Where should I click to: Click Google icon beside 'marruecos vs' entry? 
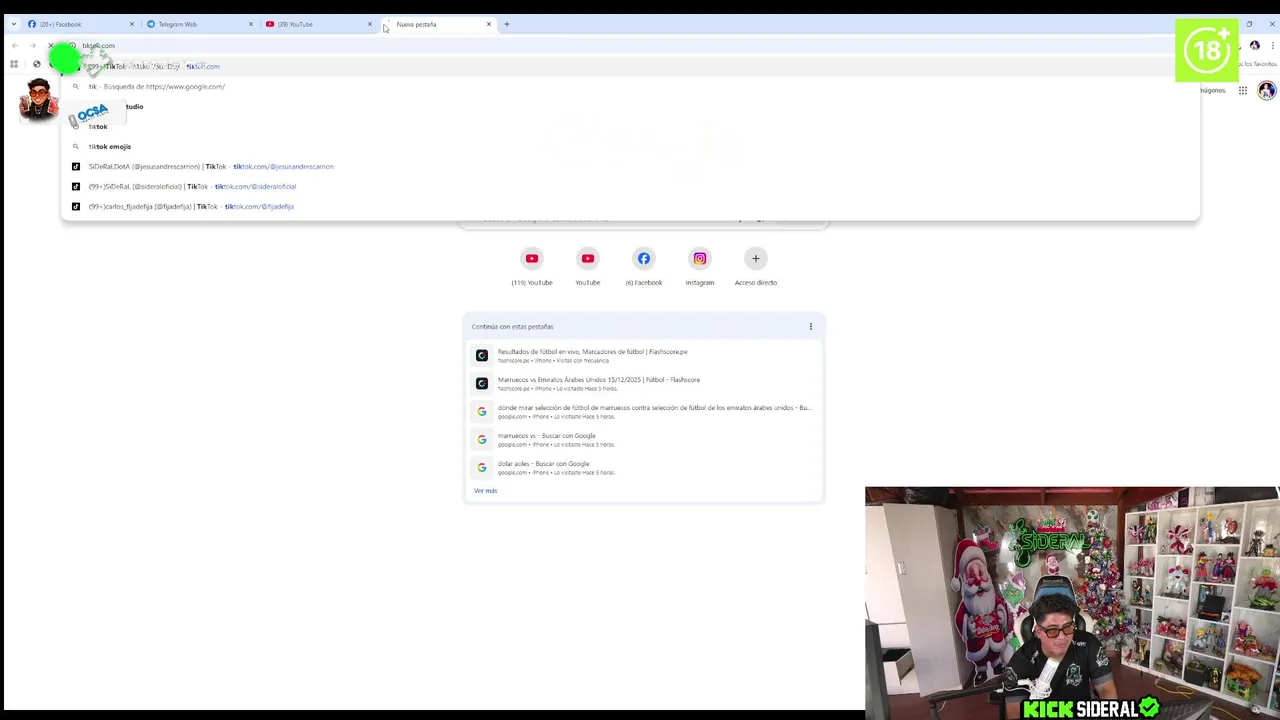pos(482,439)
